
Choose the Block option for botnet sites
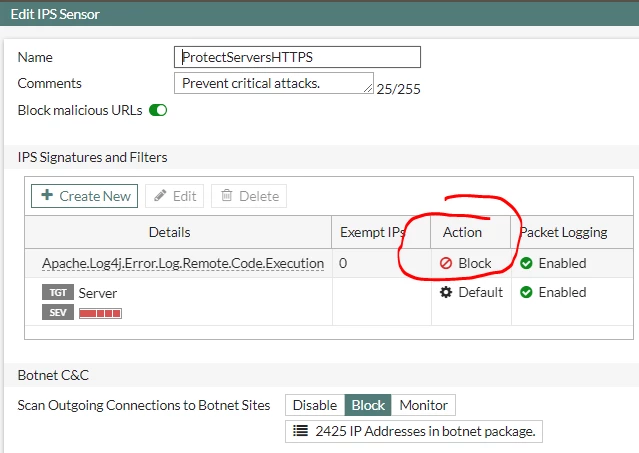click(x=368, y=405)
